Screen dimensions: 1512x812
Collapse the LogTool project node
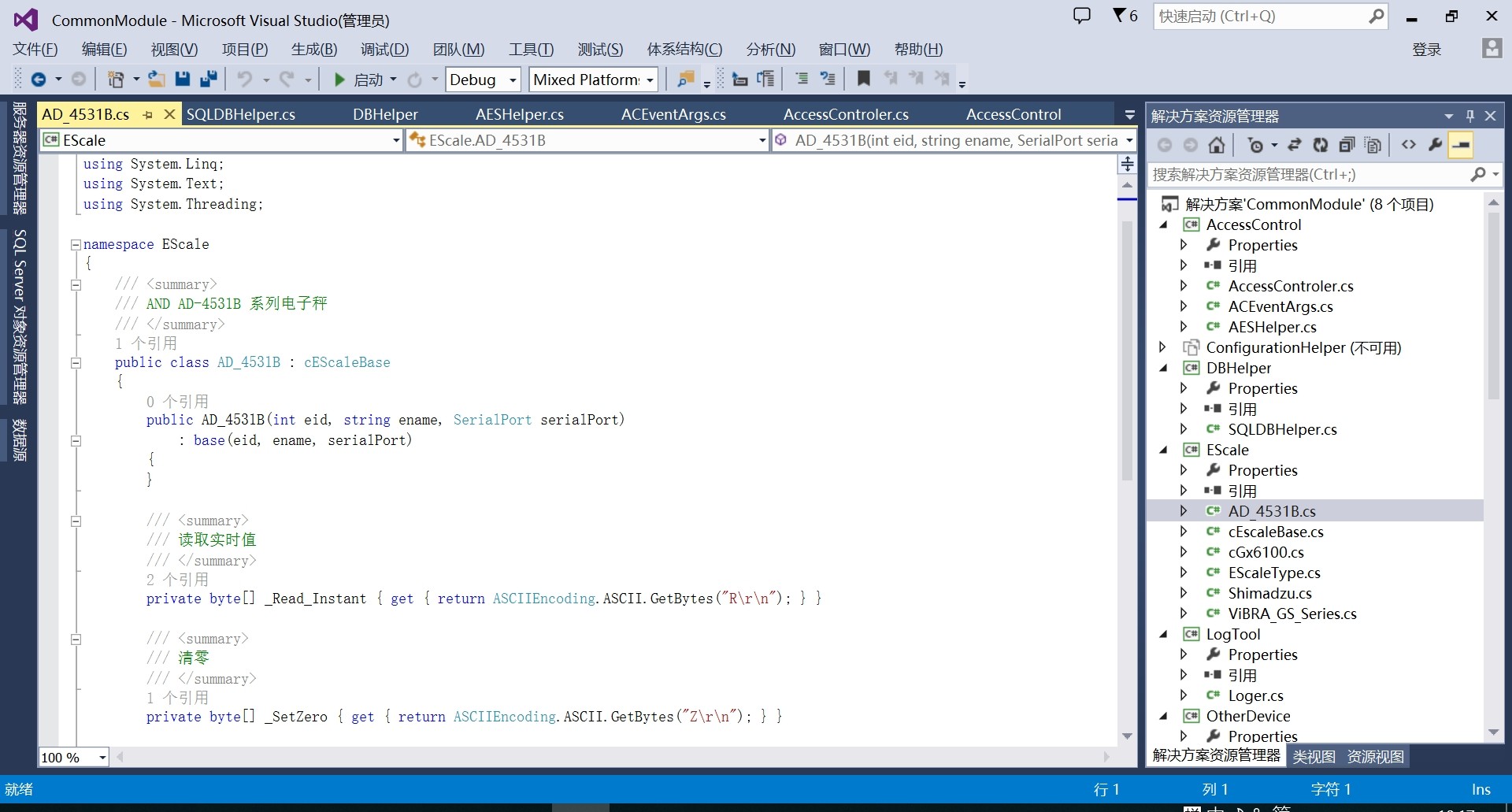(1163, 634)
